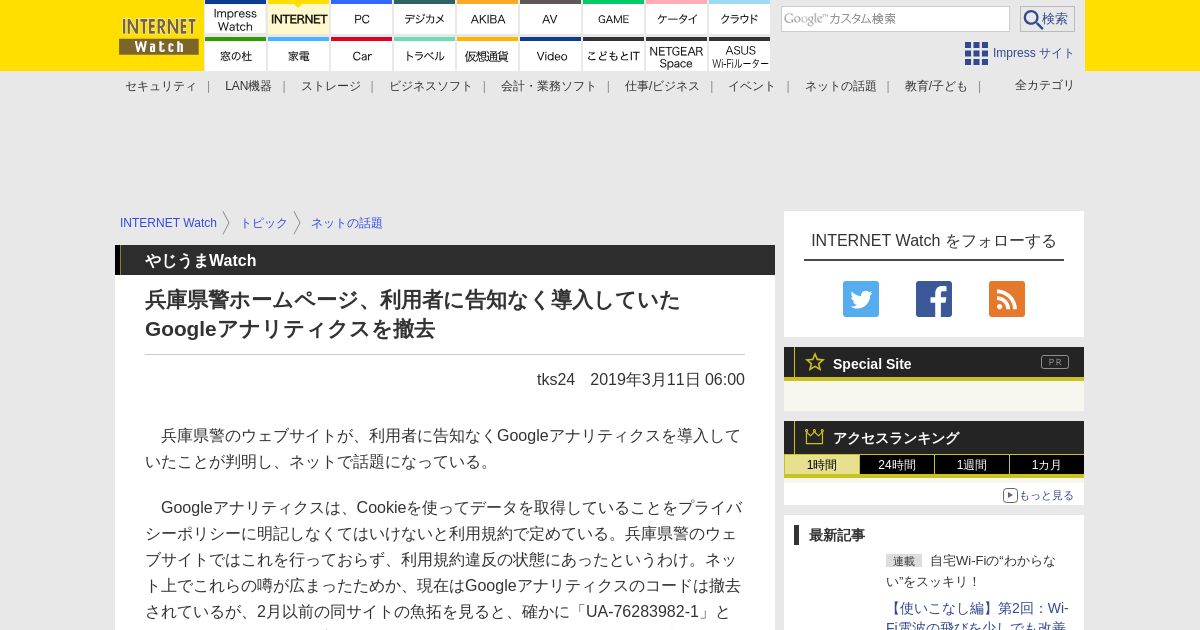Select the 24時間 ranking tab
The width and height of the screenshot is (1200, 630).
pyautogui.click(x=897, y=465)
